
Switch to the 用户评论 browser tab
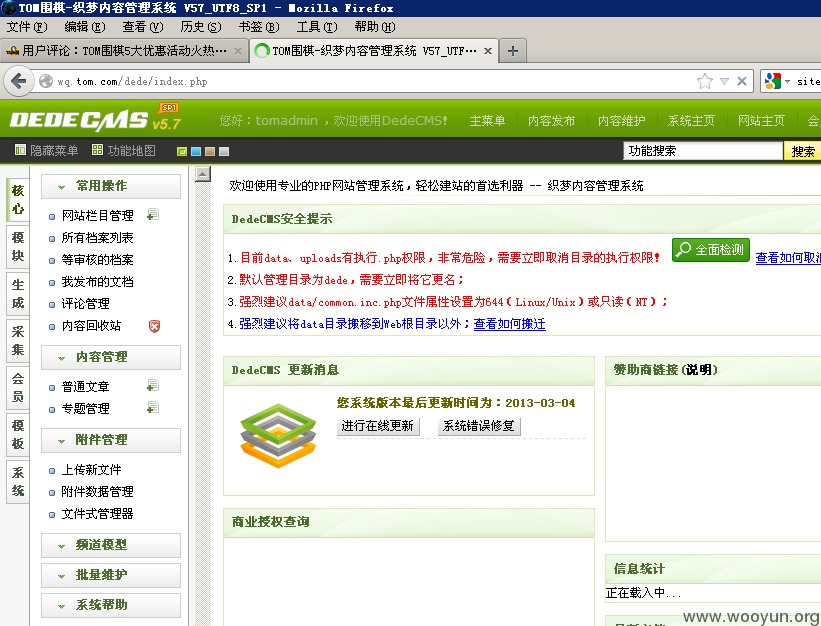click(124, 51)
